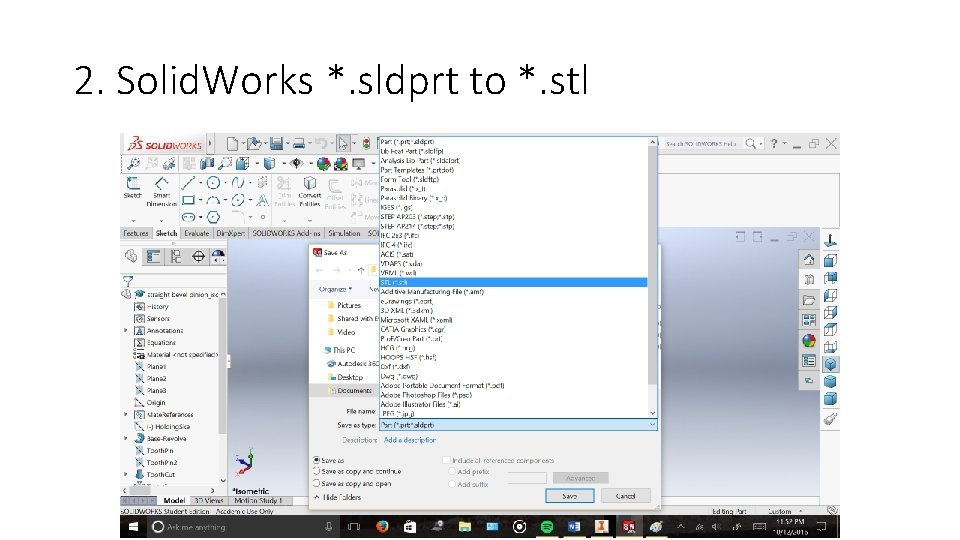Click the feature tree filter funnel icon
This screenshot has width=960, height=540.
pos(128,281)
